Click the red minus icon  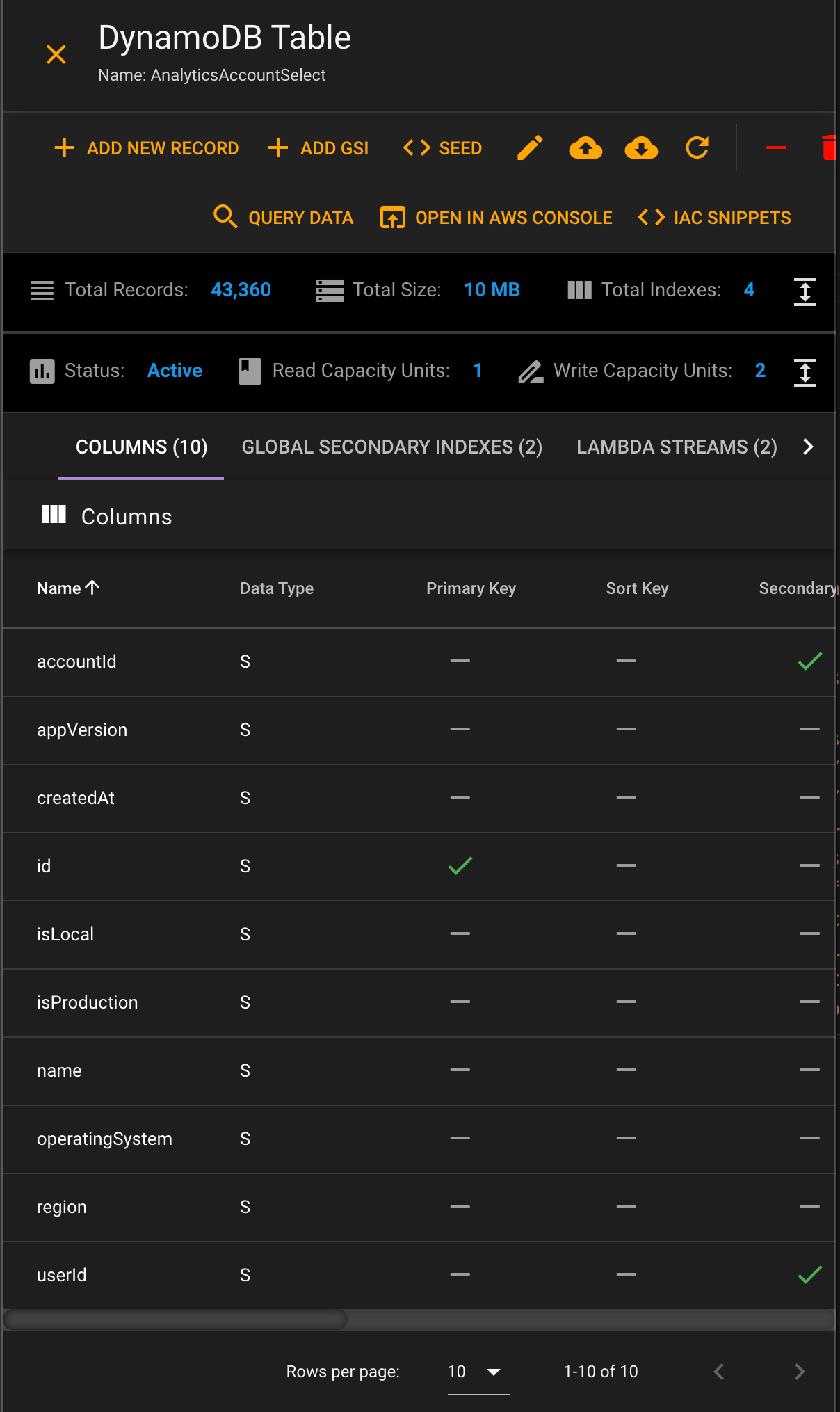click(776, 147)
